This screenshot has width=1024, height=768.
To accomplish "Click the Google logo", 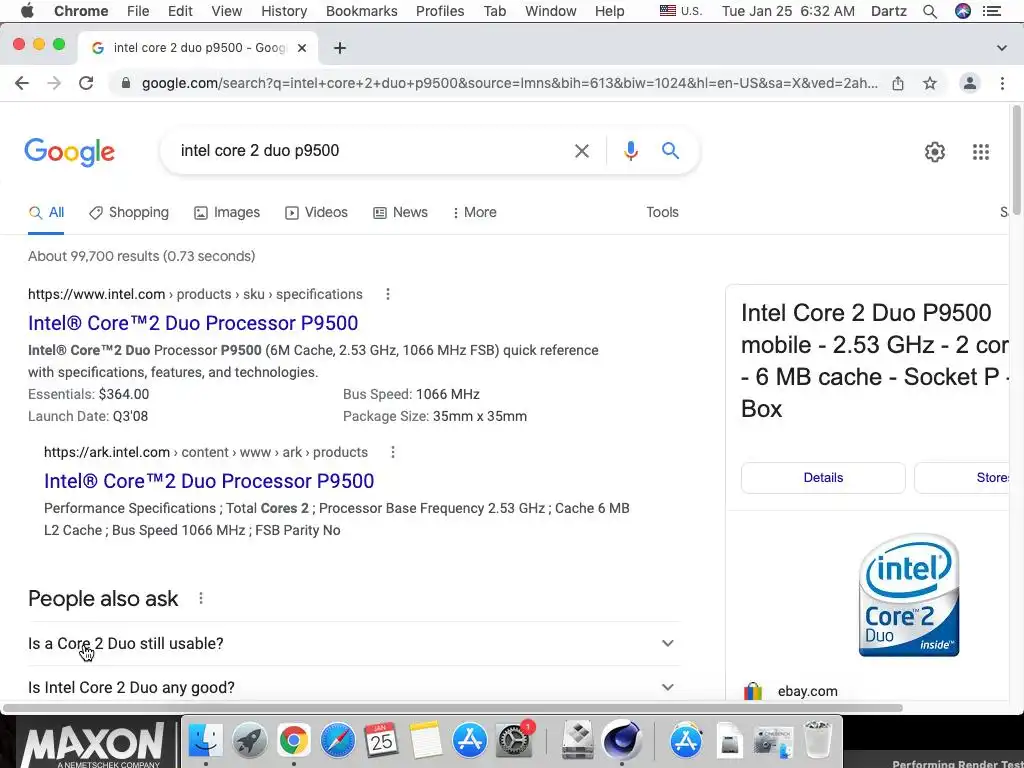I will pyautogui.click(x=70, y=152).
